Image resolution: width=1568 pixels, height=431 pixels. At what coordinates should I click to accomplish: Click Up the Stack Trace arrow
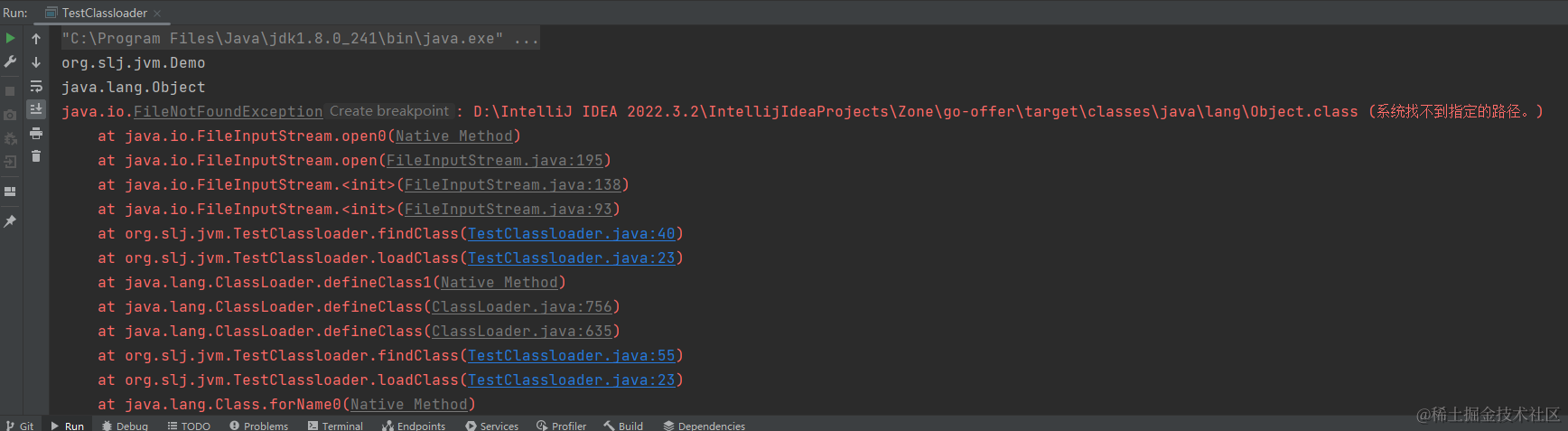[x=36, y=39]
